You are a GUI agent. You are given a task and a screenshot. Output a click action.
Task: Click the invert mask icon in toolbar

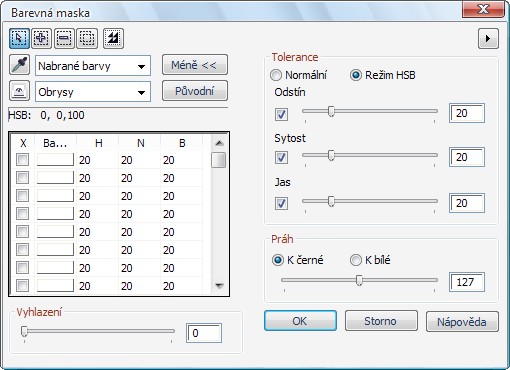point(113,38)
